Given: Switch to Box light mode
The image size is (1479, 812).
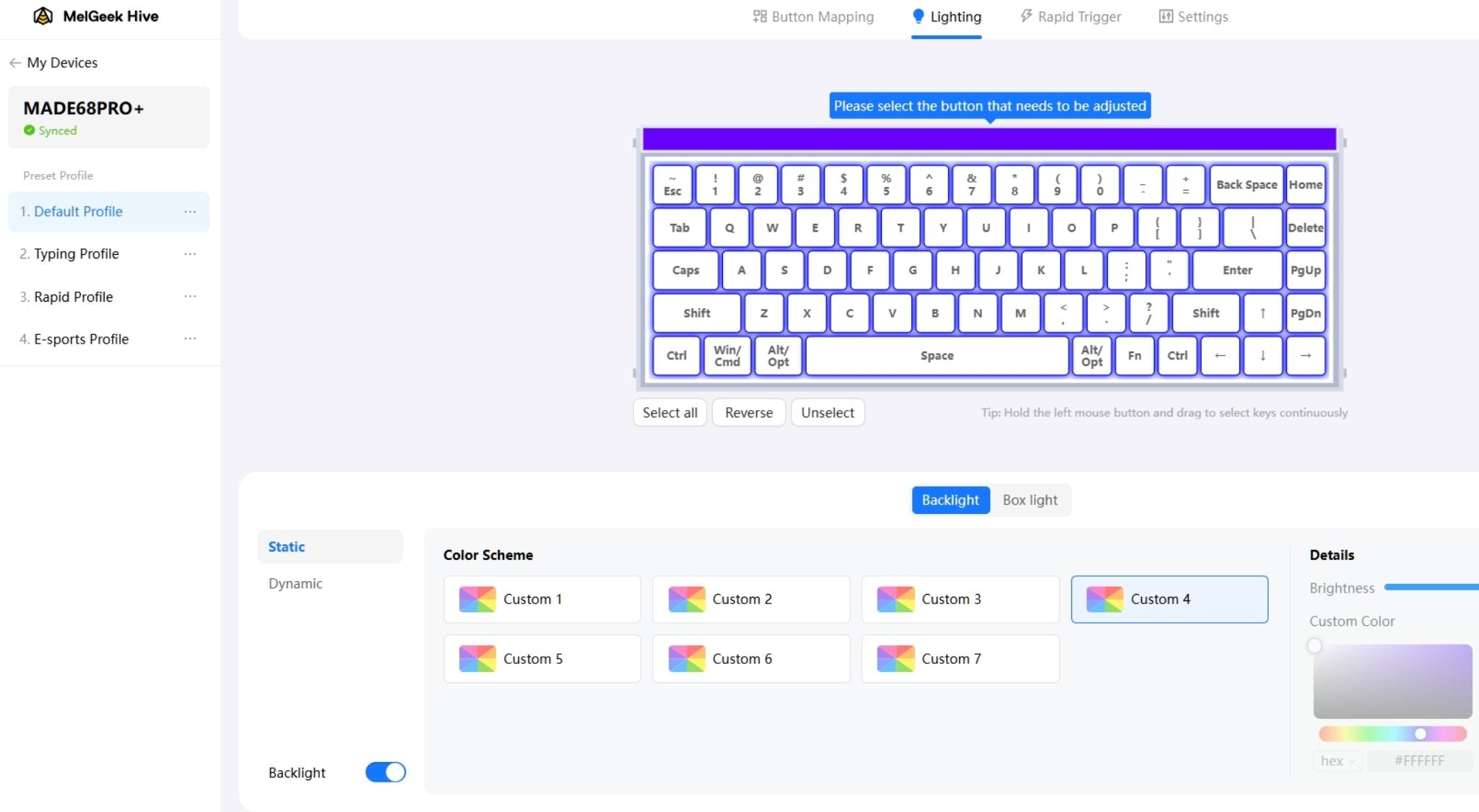Looking at the screenshot, I should tap(1030, 500).
